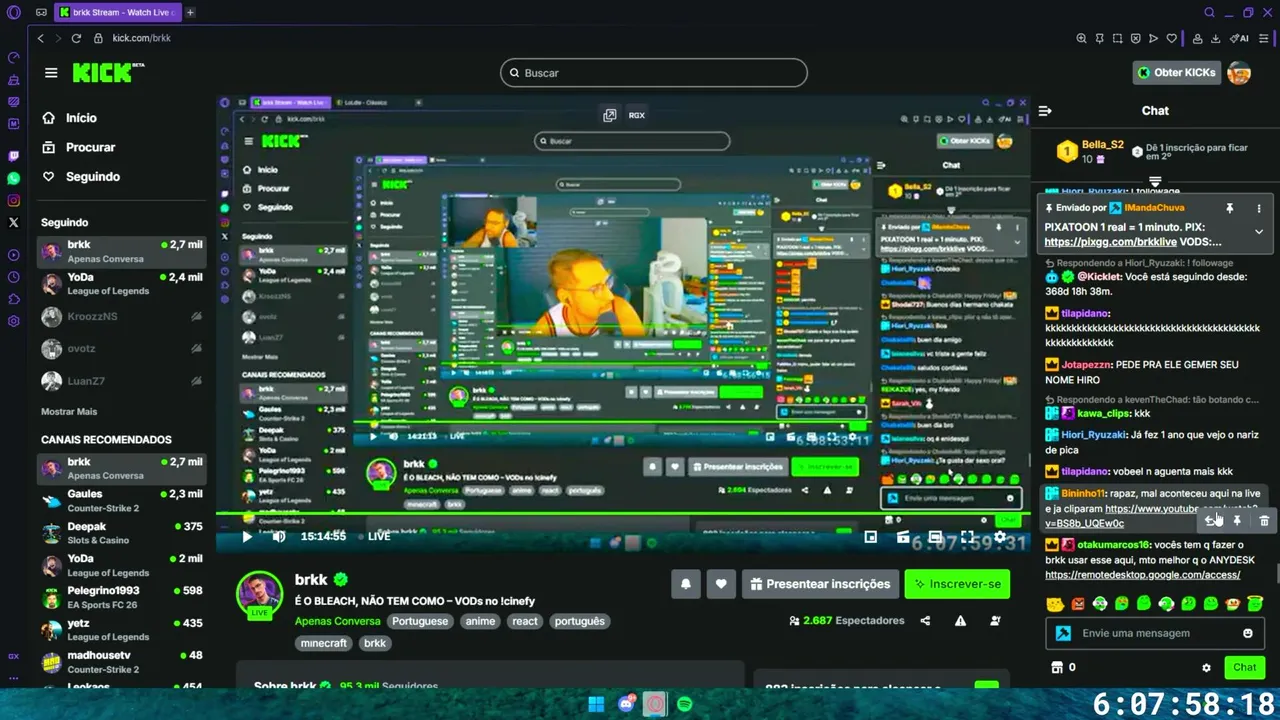Open browser downloads icon
Viewport: 1280px width, 720px height.
tap(1215, 38)
